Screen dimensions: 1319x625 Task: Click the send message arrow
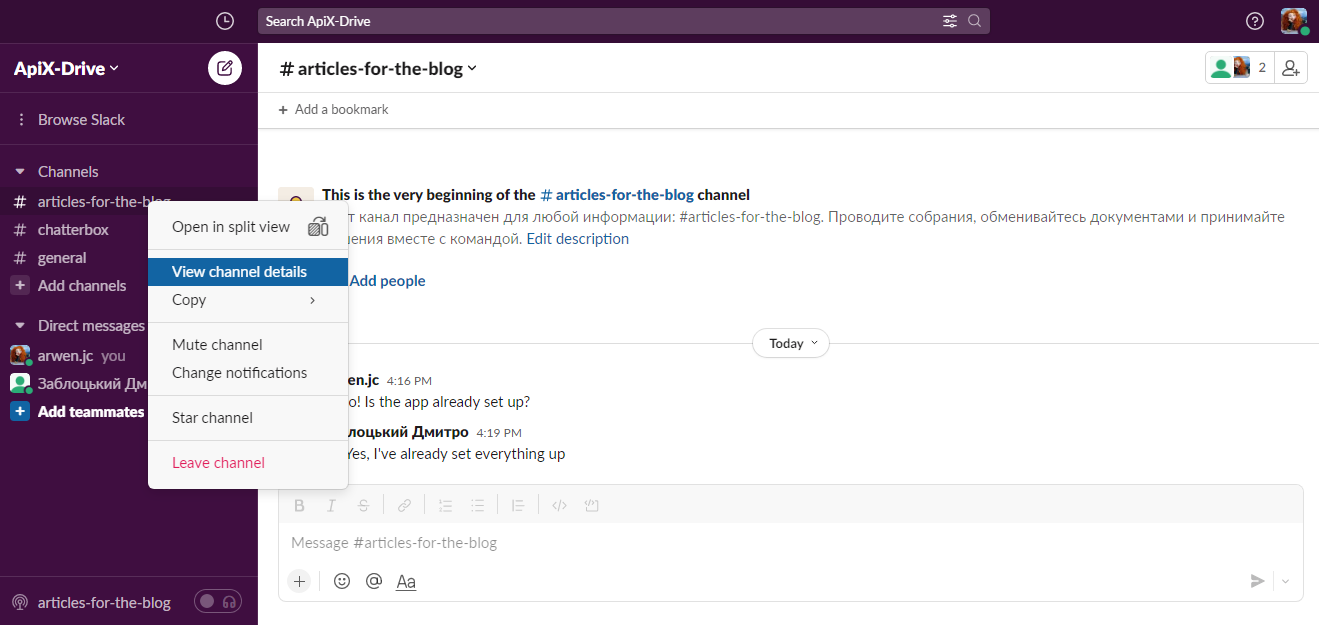pyautogui.click(x=1257, y=581)
